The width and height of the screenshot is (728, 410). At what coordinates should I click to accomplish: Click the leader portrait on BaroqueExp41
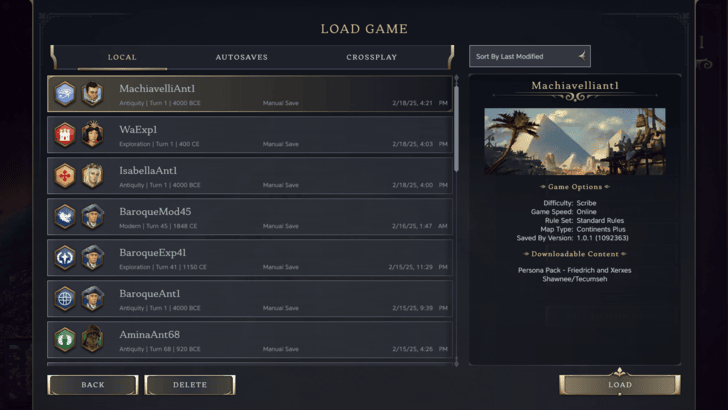point(92,258)
